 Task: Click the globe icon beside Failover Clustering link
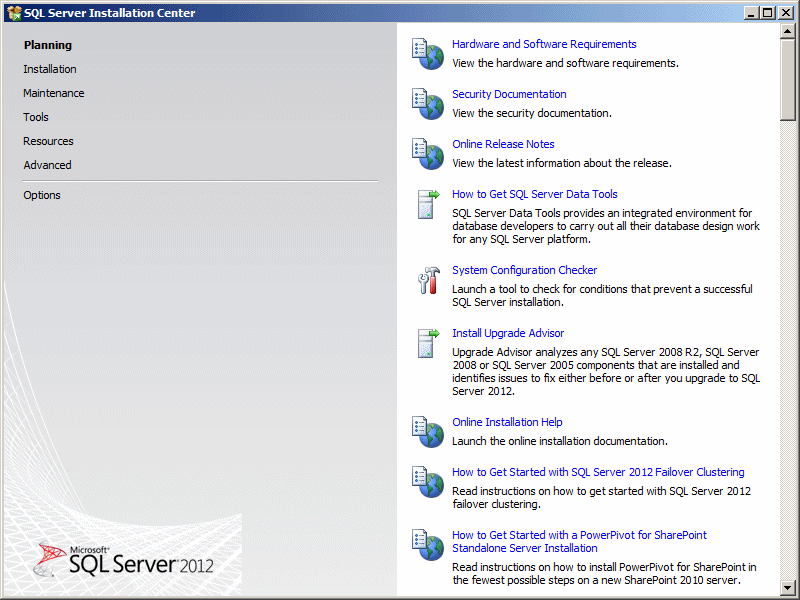coord(428,482)
